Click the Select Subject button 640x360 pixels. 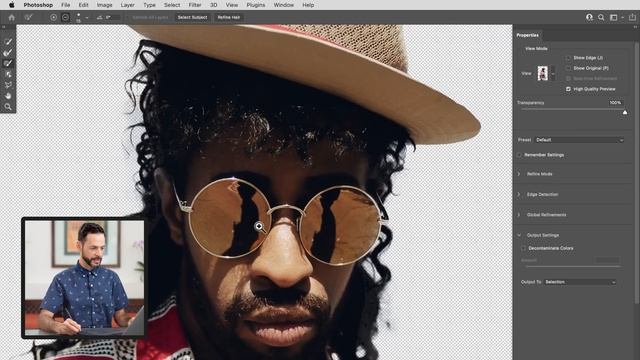coord(192,17)
